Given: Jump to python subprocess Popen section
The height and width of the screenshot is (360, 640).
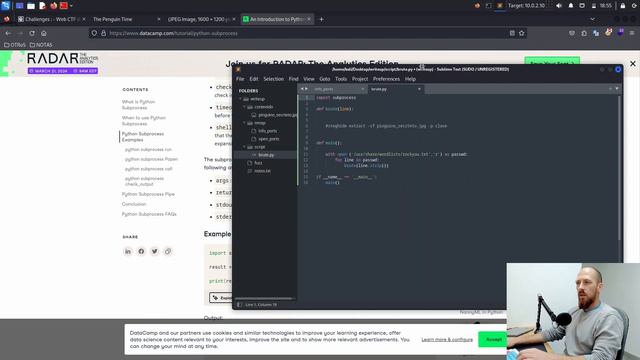Looking at the screenshot, I should [151, 159].
